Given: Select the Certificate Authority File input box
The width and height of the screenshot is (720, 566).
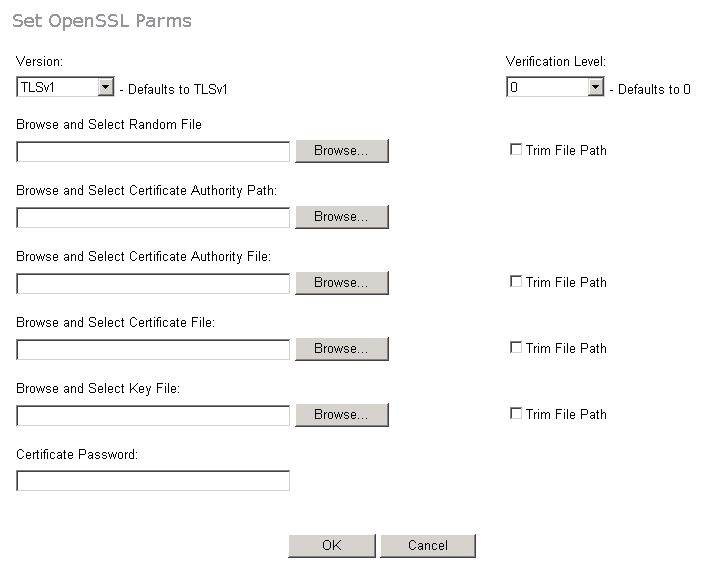Looking at the screenshot, I should tap(153, 284).
